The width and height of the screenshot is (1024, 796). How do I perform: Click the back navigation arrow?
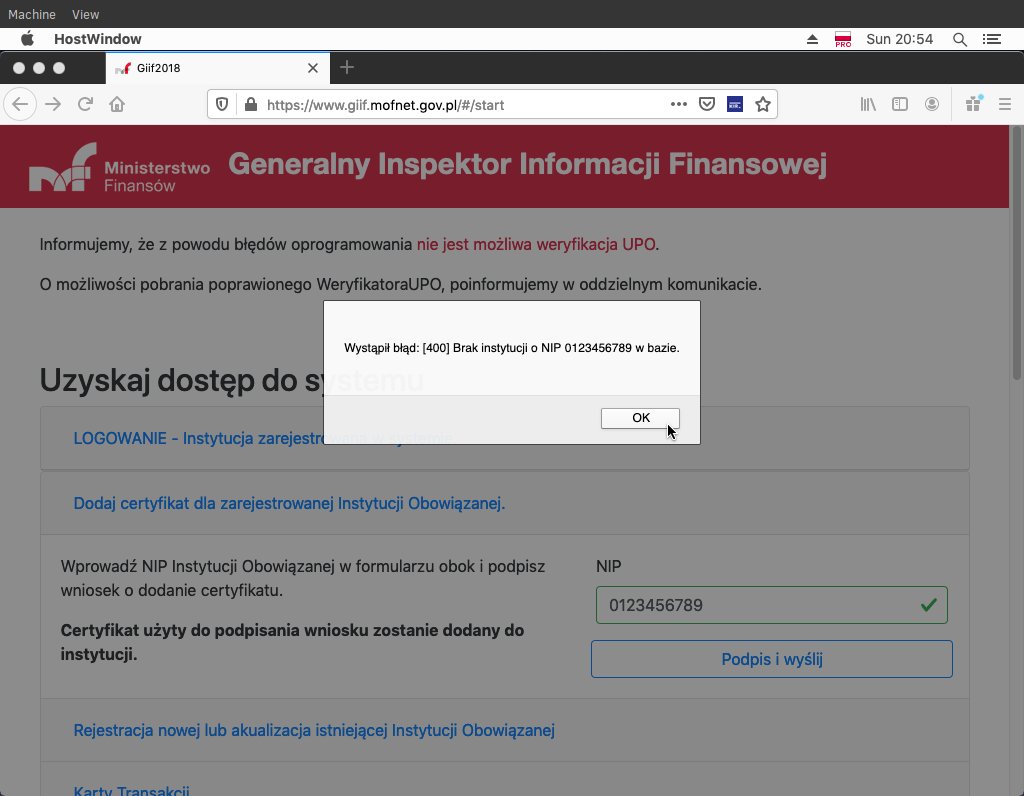tap(21, 104)
